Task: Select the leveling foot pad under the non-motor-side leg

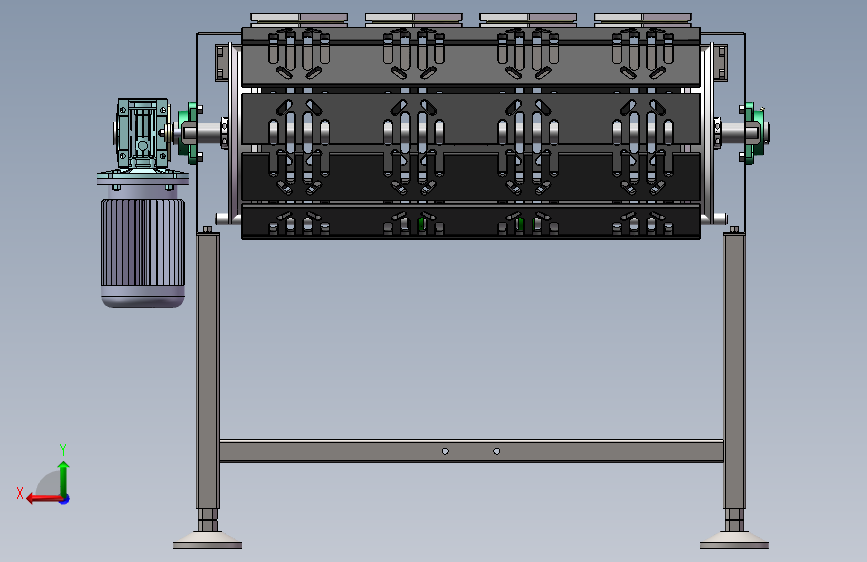Action: [734, 540]
